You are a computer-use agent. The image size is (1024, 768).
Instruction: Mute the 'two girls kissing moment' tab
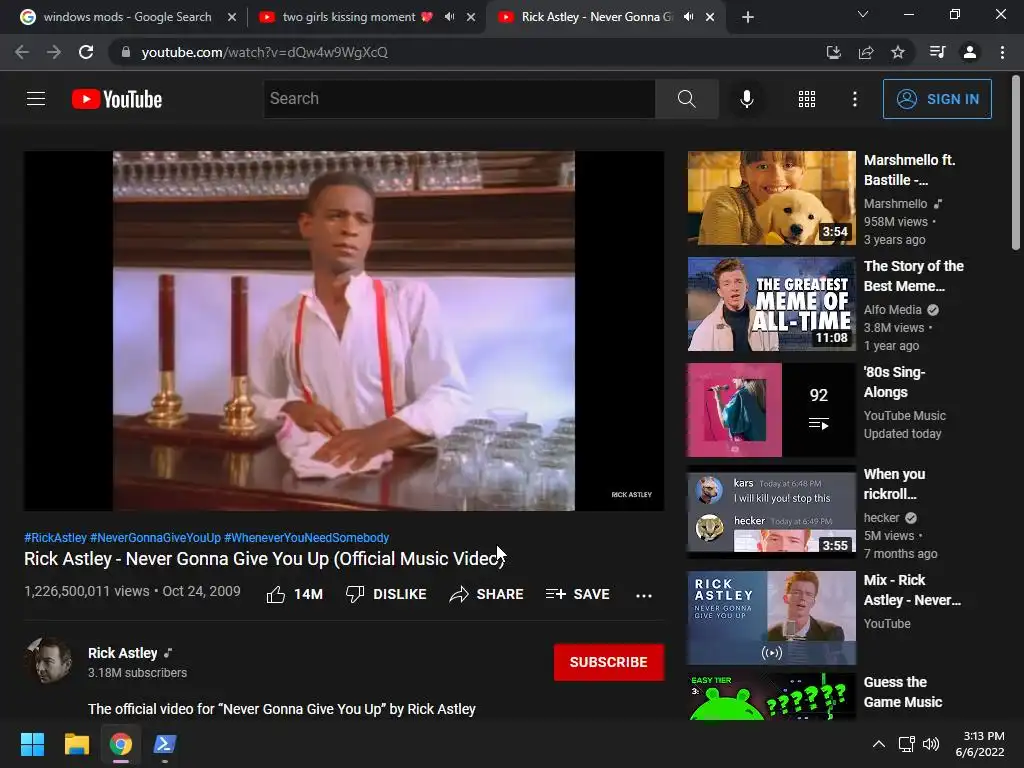(x=449, y=17)
